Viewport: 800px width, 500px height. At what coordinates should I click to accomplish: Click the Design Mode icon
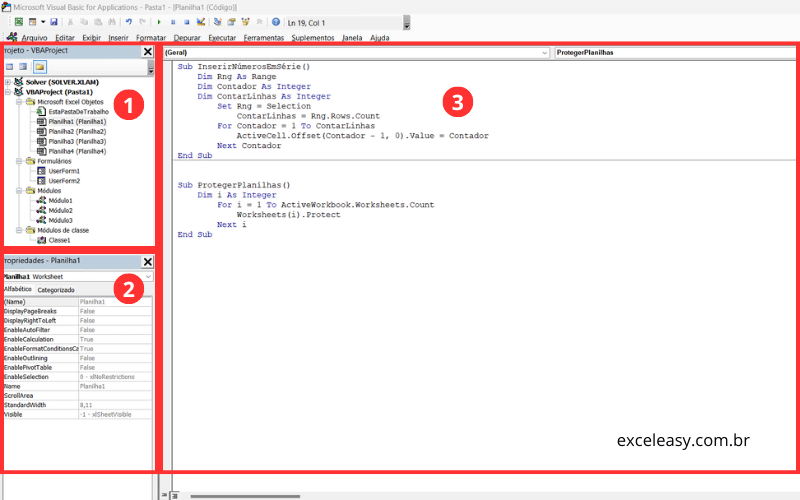pos(201,22)
